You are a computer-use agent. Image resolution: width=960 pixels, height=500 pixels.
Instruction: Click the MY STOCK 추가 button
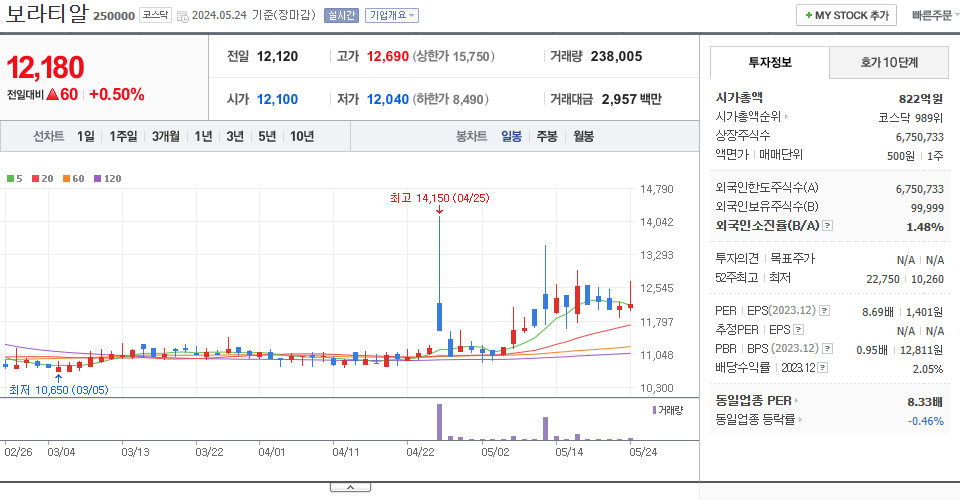(x=846, y=15)
